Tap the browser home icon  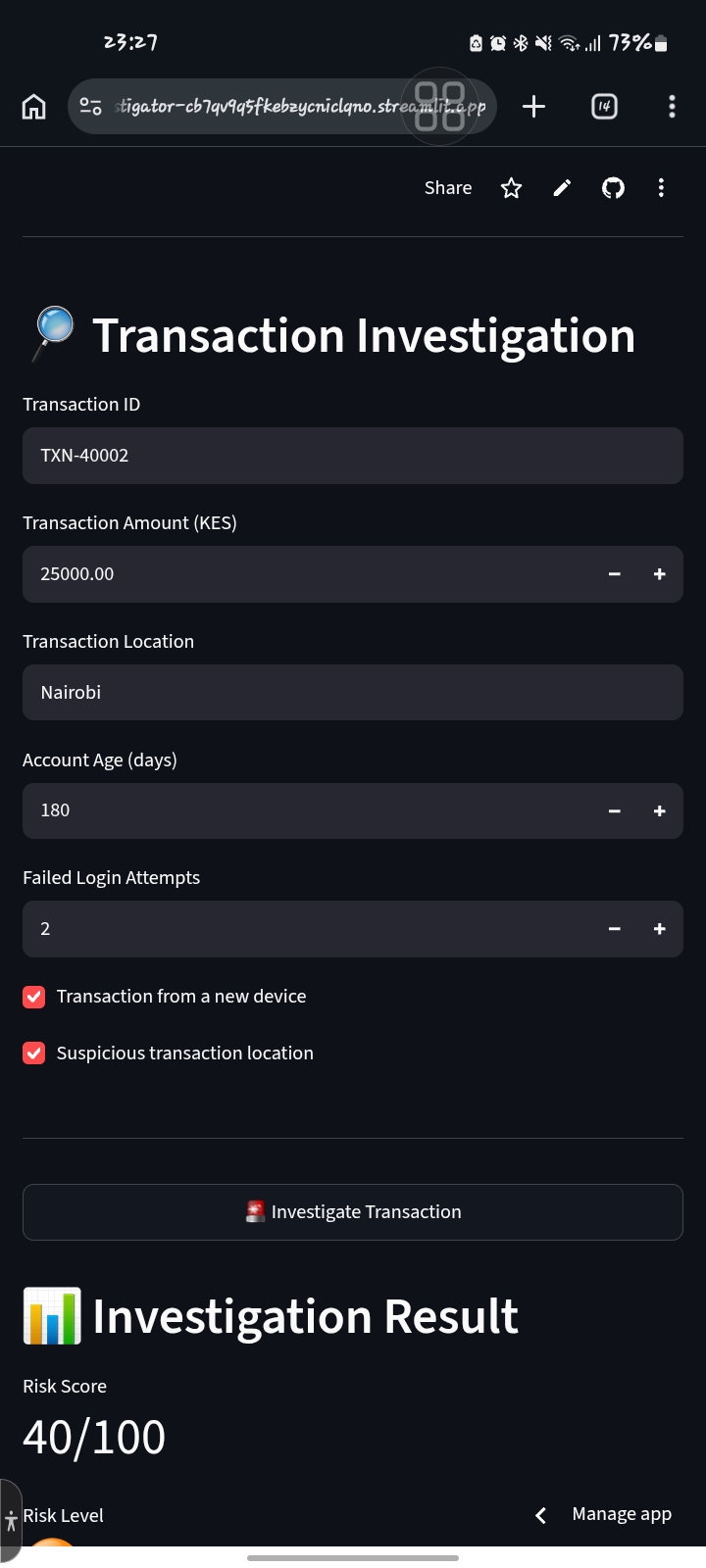34,106
